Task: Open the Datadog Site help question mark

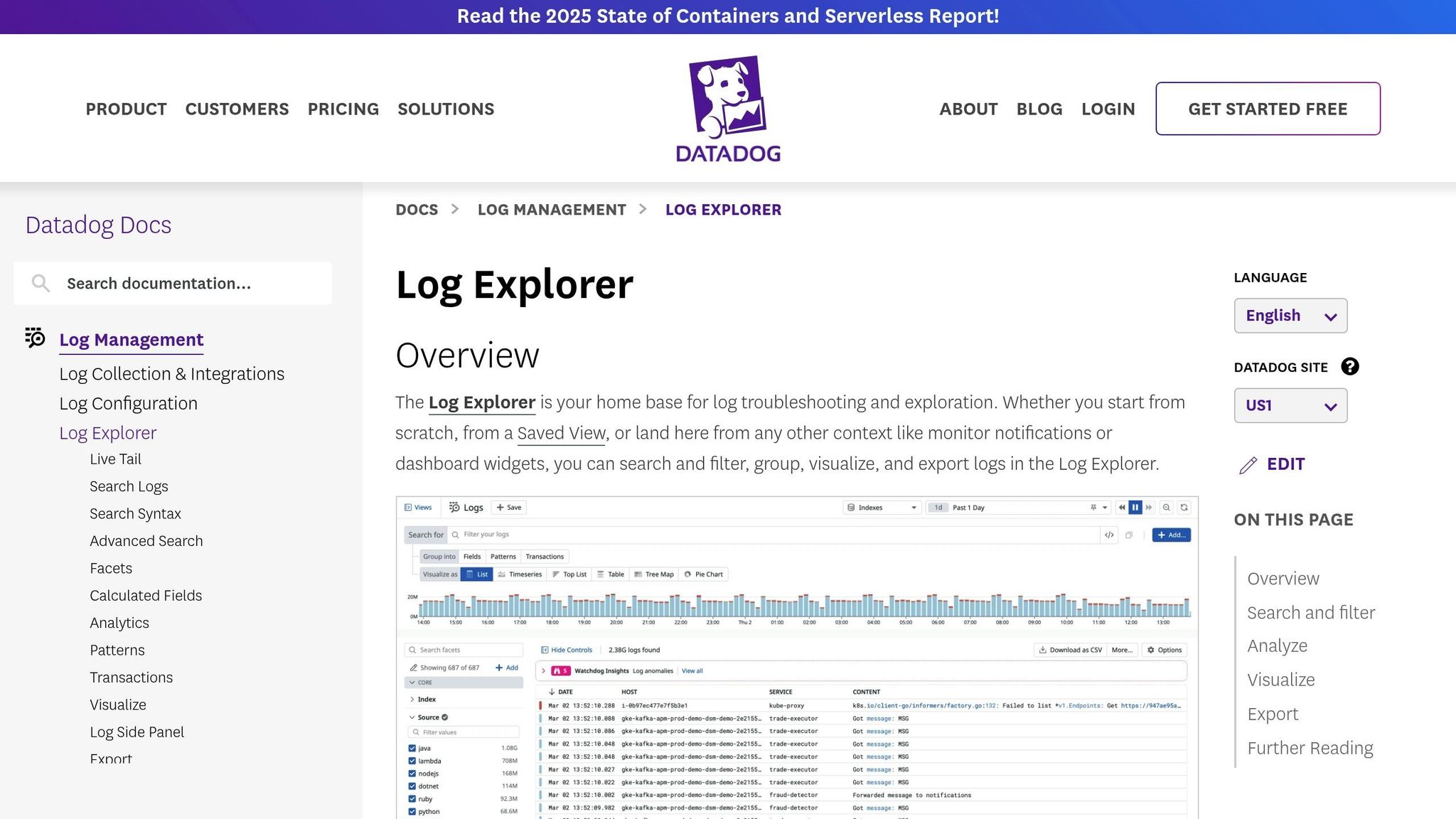Action: (x=1349, y=367)
